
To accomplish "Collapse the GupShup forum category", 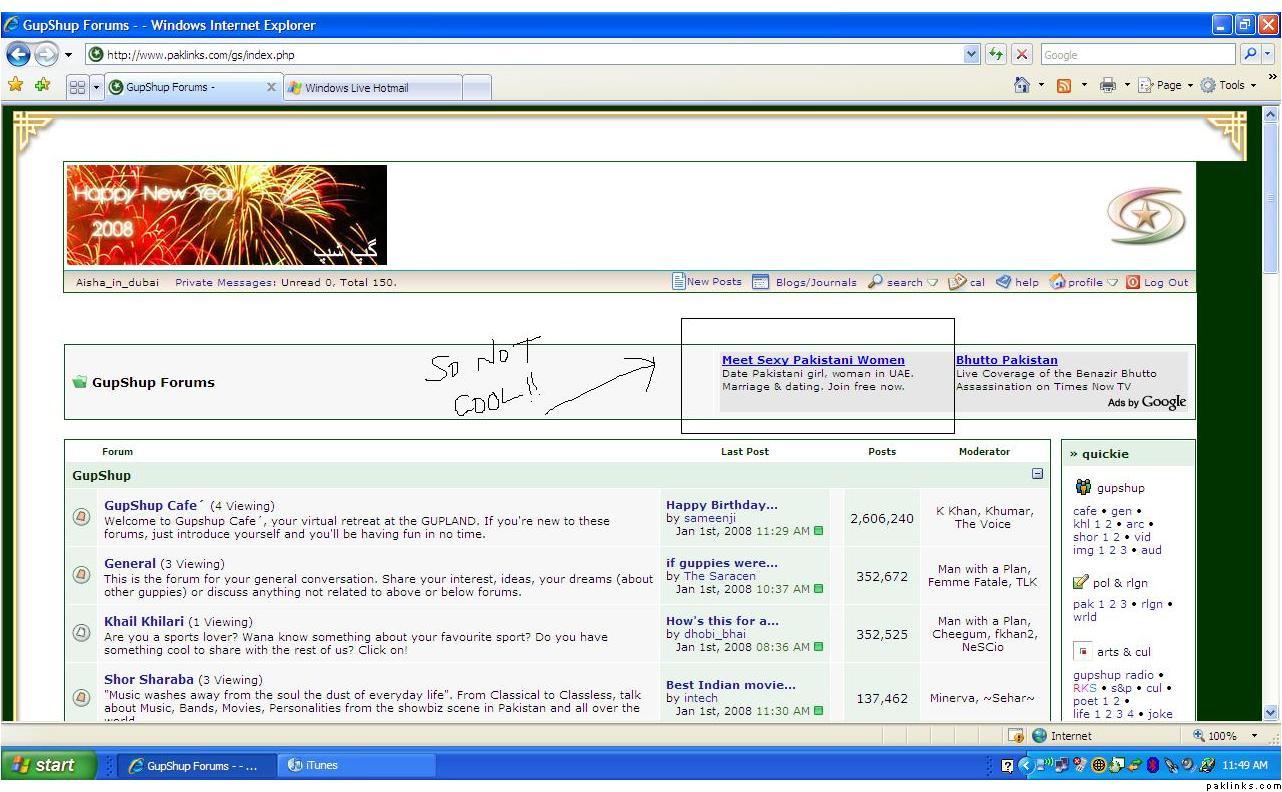I will point(1037,474).
